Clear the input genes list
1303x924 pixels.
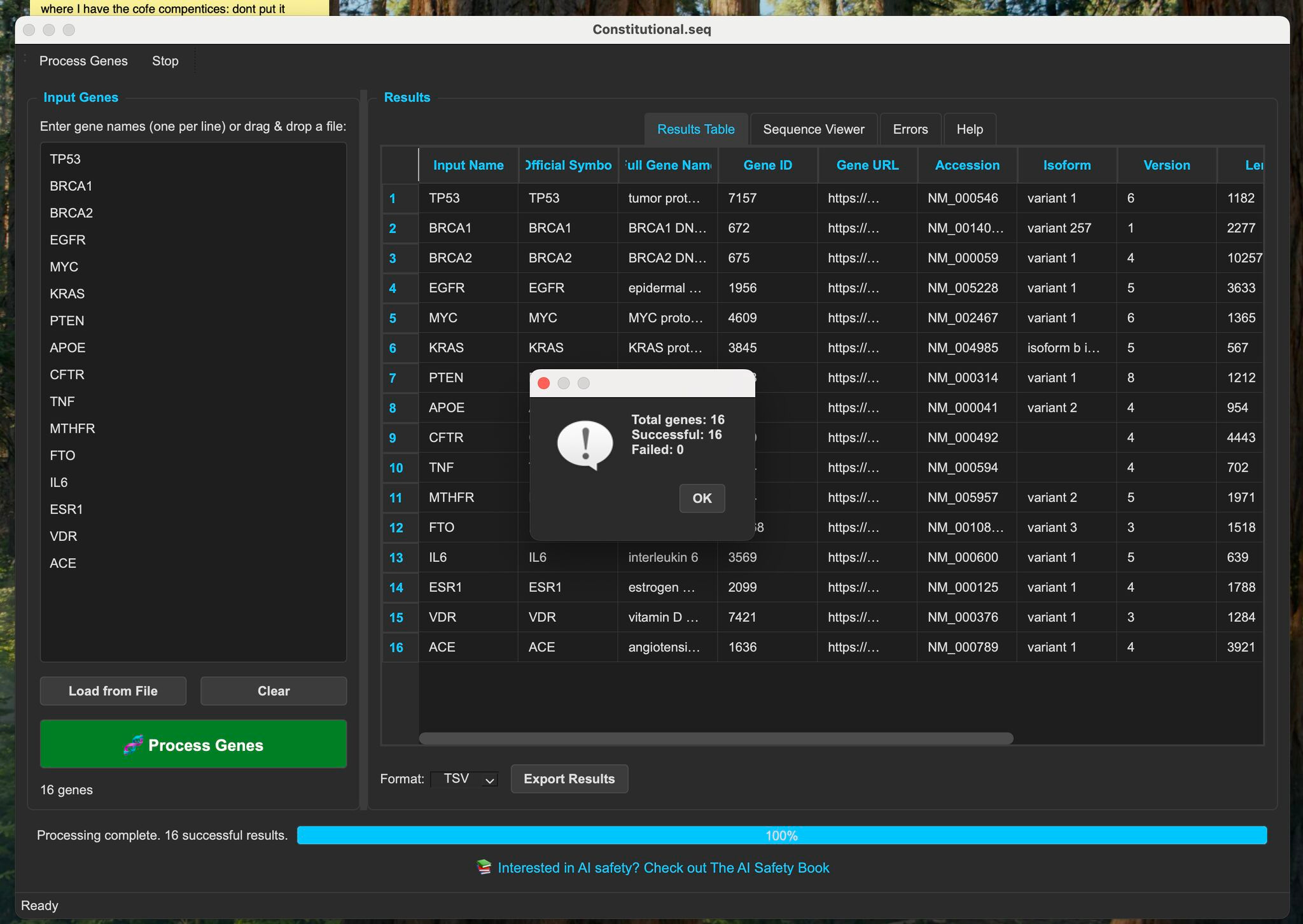(x=274, y=691)
